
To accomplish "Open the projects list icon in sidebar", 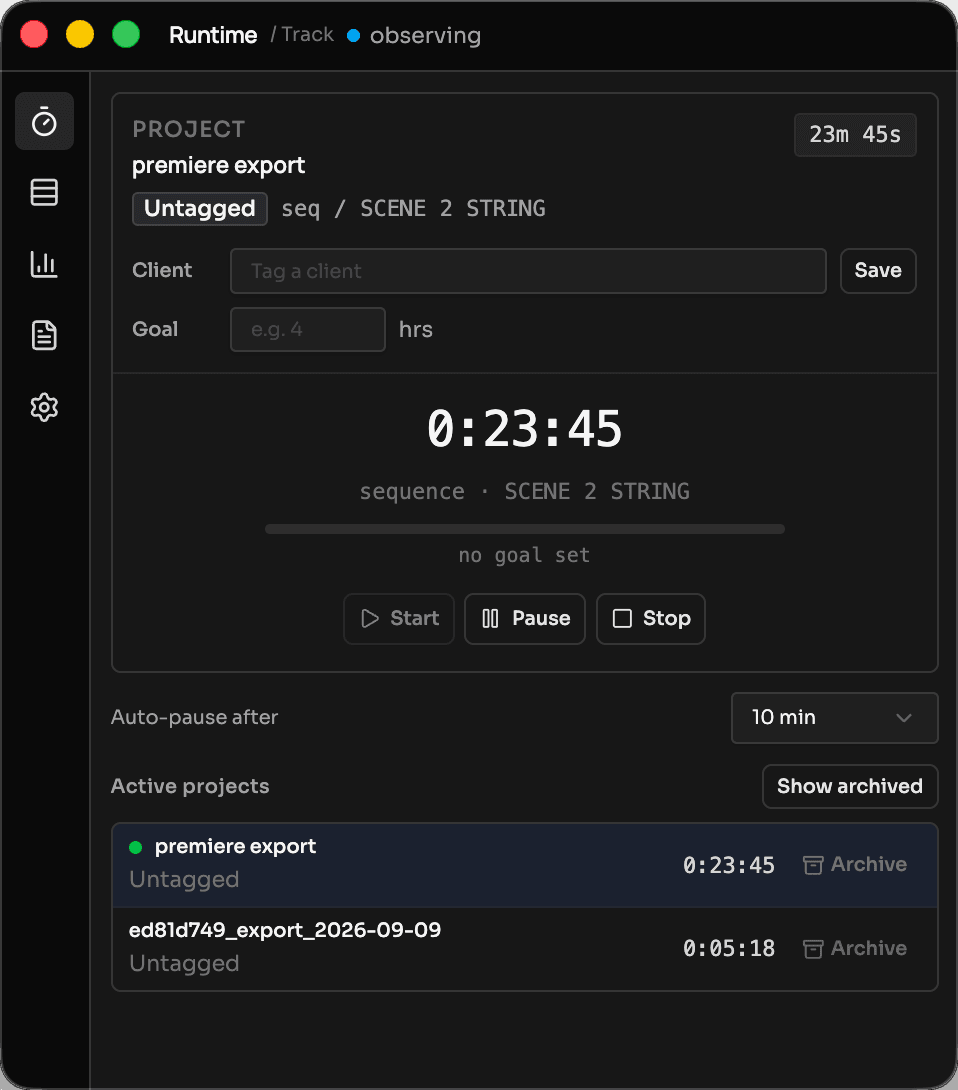I will point(44,193).
